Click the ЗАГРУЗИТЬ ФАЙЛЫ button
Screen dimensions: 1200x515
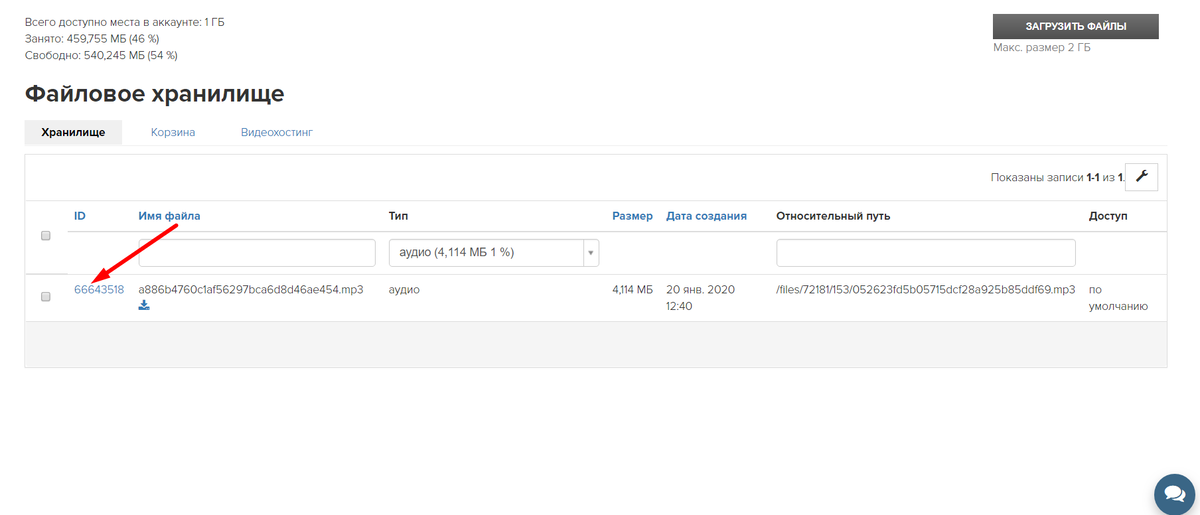(x=1076, y=26)
